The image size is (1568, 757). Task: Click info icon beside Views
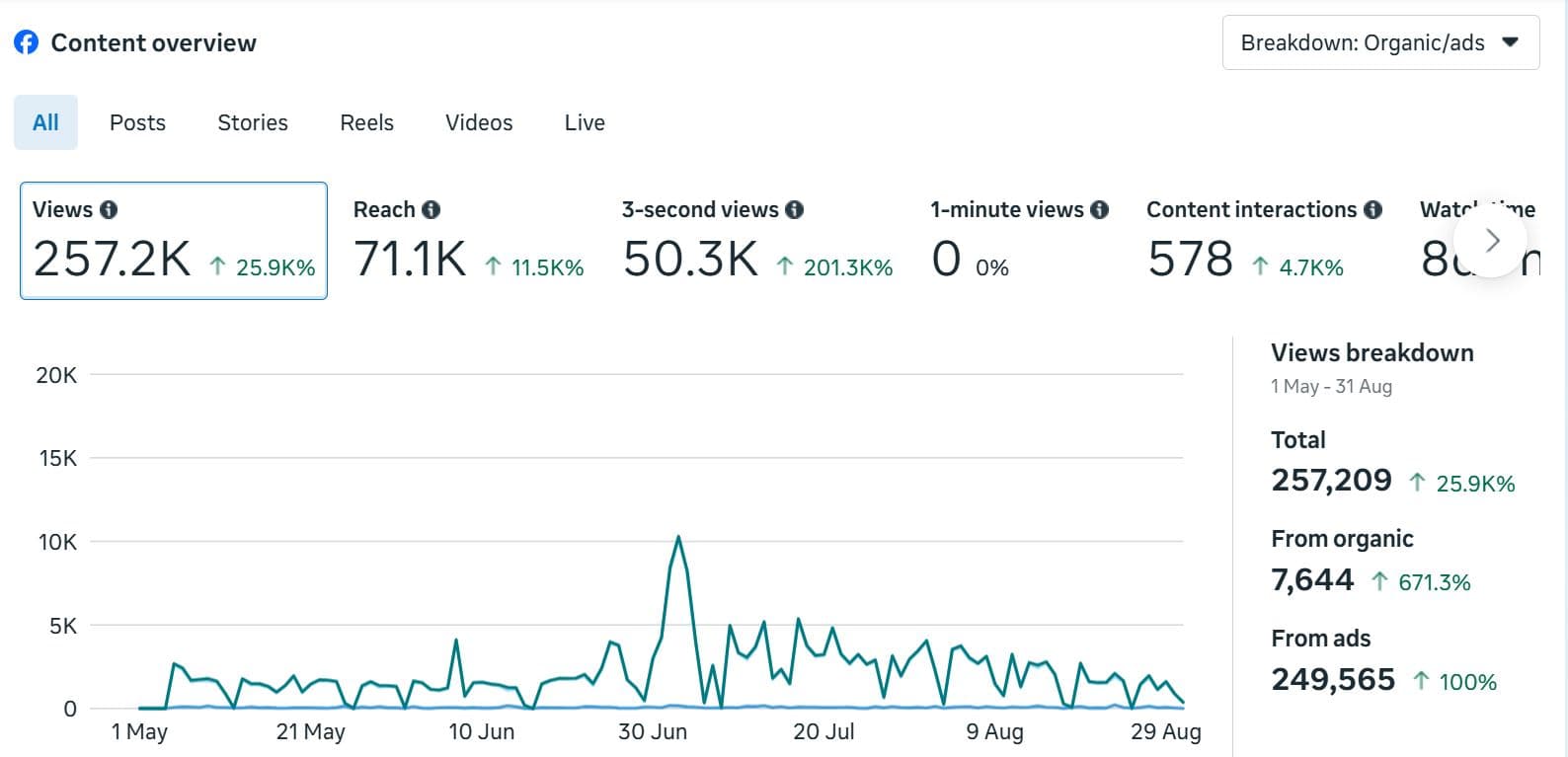[109, 209]
